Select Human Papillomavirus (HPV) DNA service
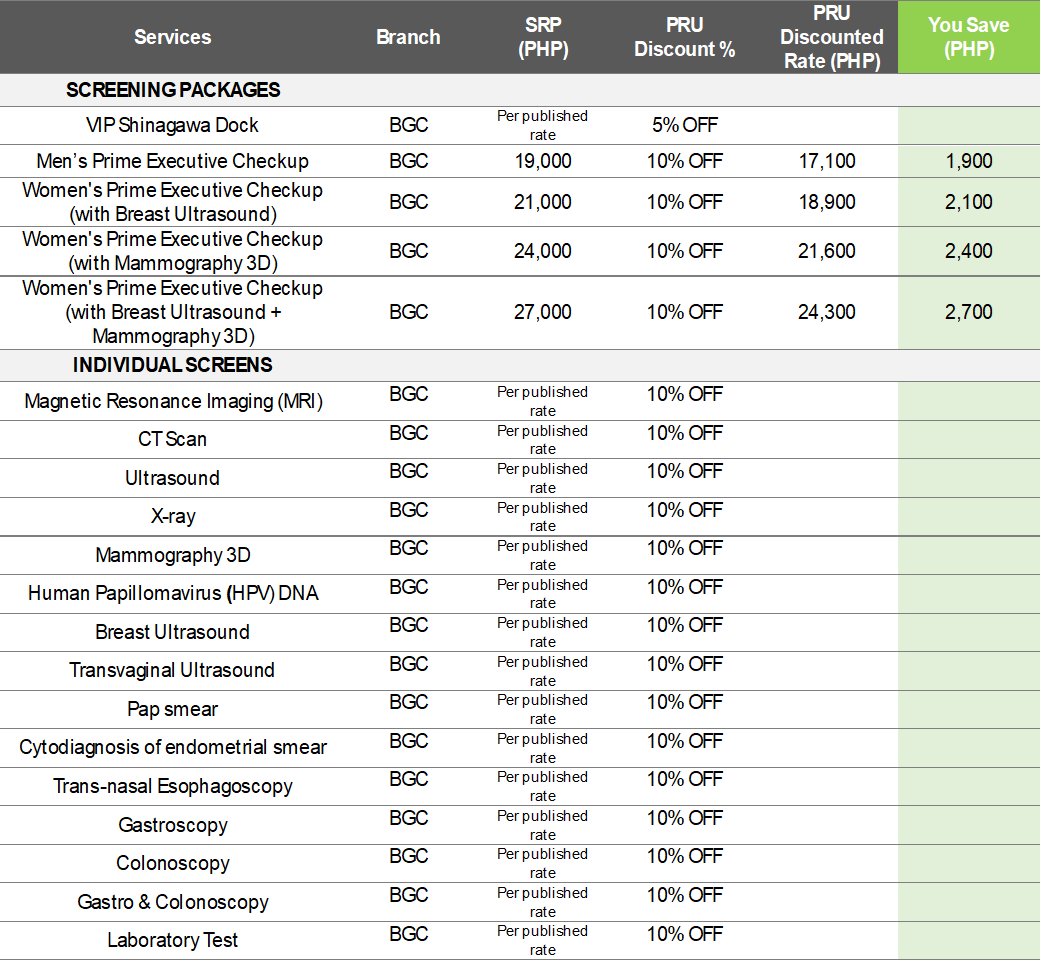This screenshot has height=964, width=1041. pos(173,593)
